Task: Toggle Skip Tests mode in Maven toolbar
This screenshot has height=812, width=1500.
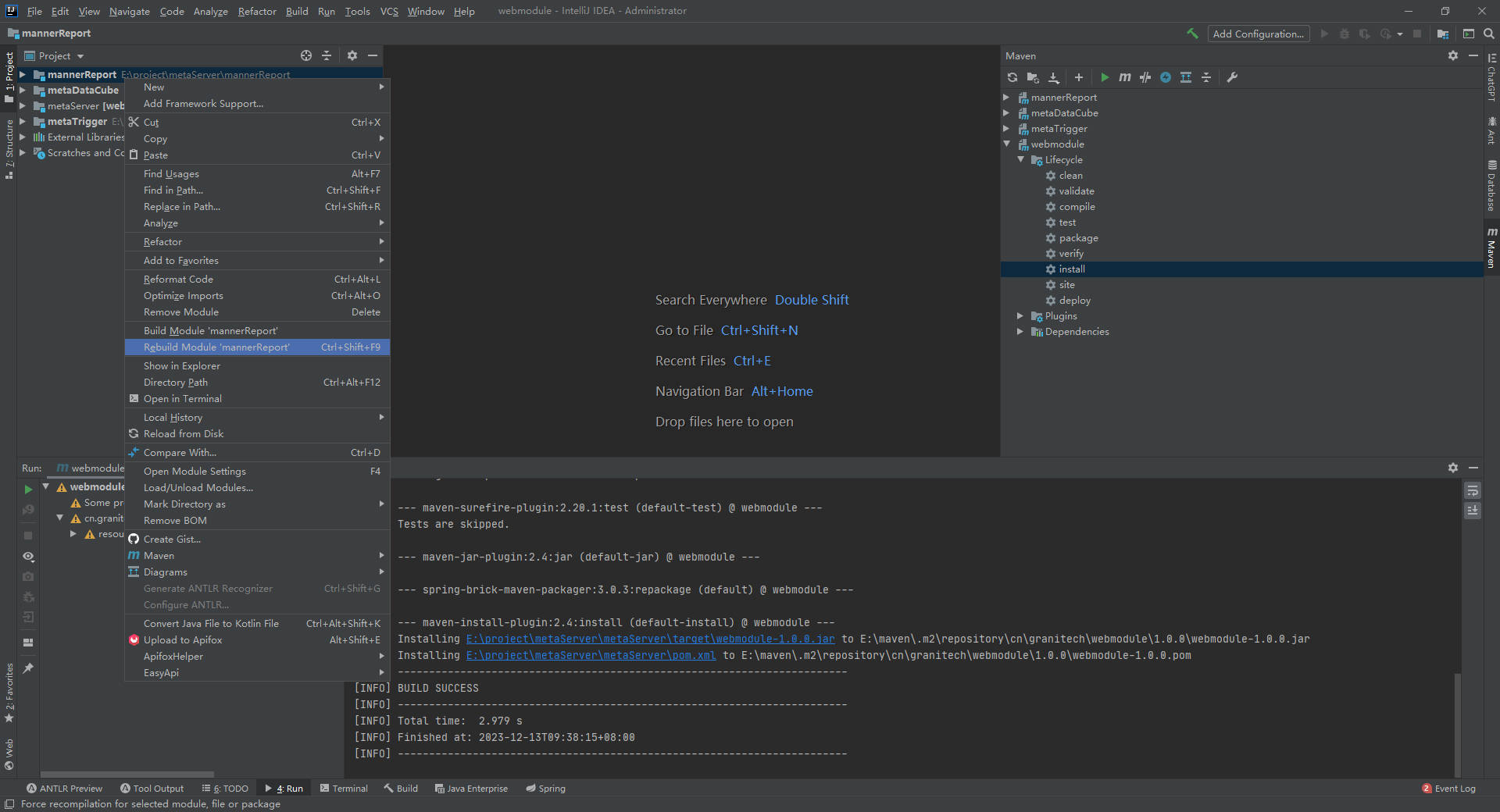Action: tap(1166, 77)
